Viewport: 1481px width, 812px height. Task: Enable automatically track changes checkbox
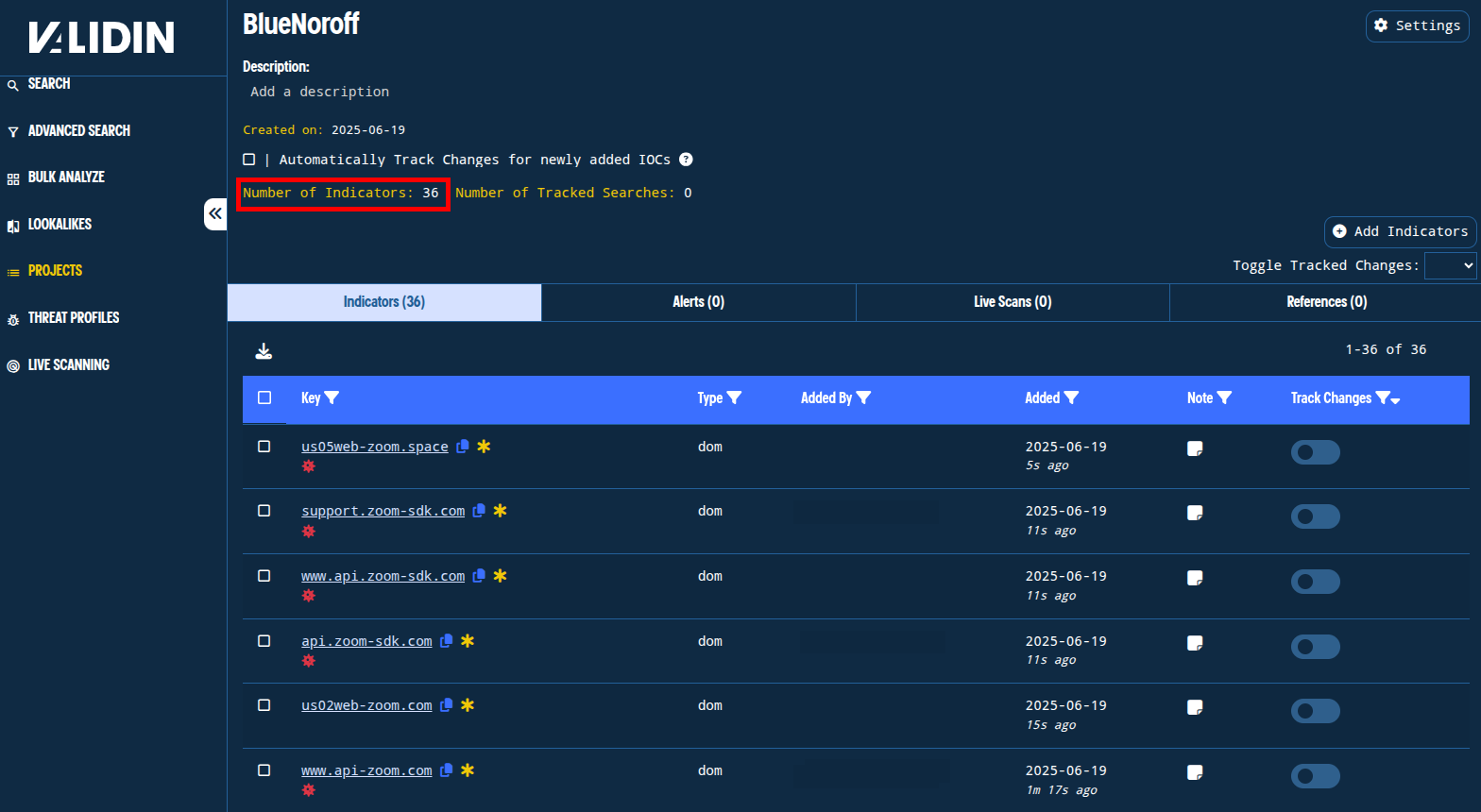pyautogui.click(x=249, y=160)
